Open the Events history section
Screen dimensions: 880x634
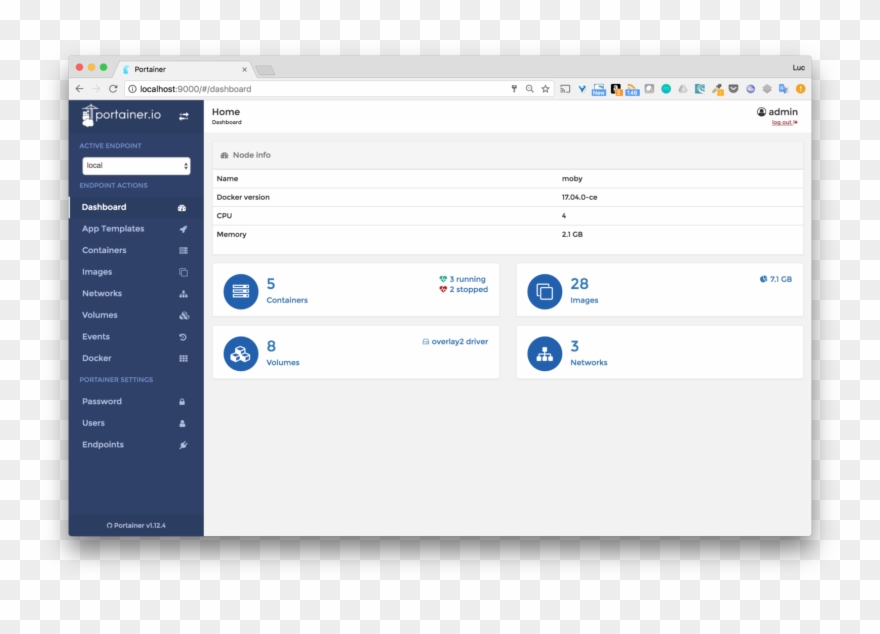[95, 336]
